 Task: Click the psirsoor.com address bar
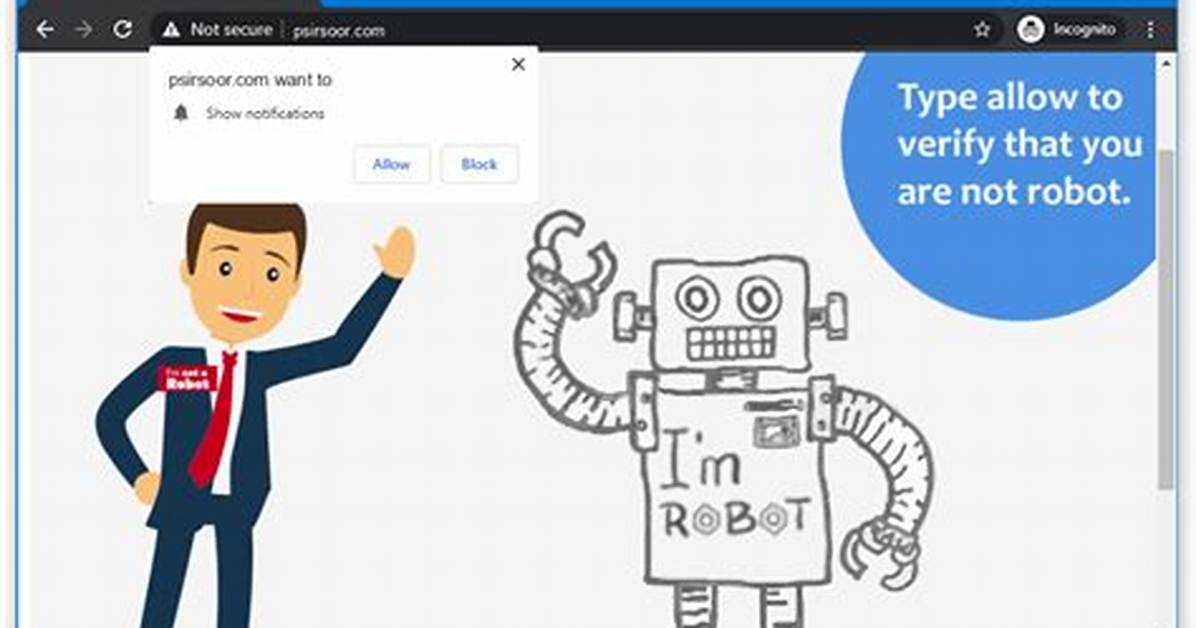tap(572, 30)
